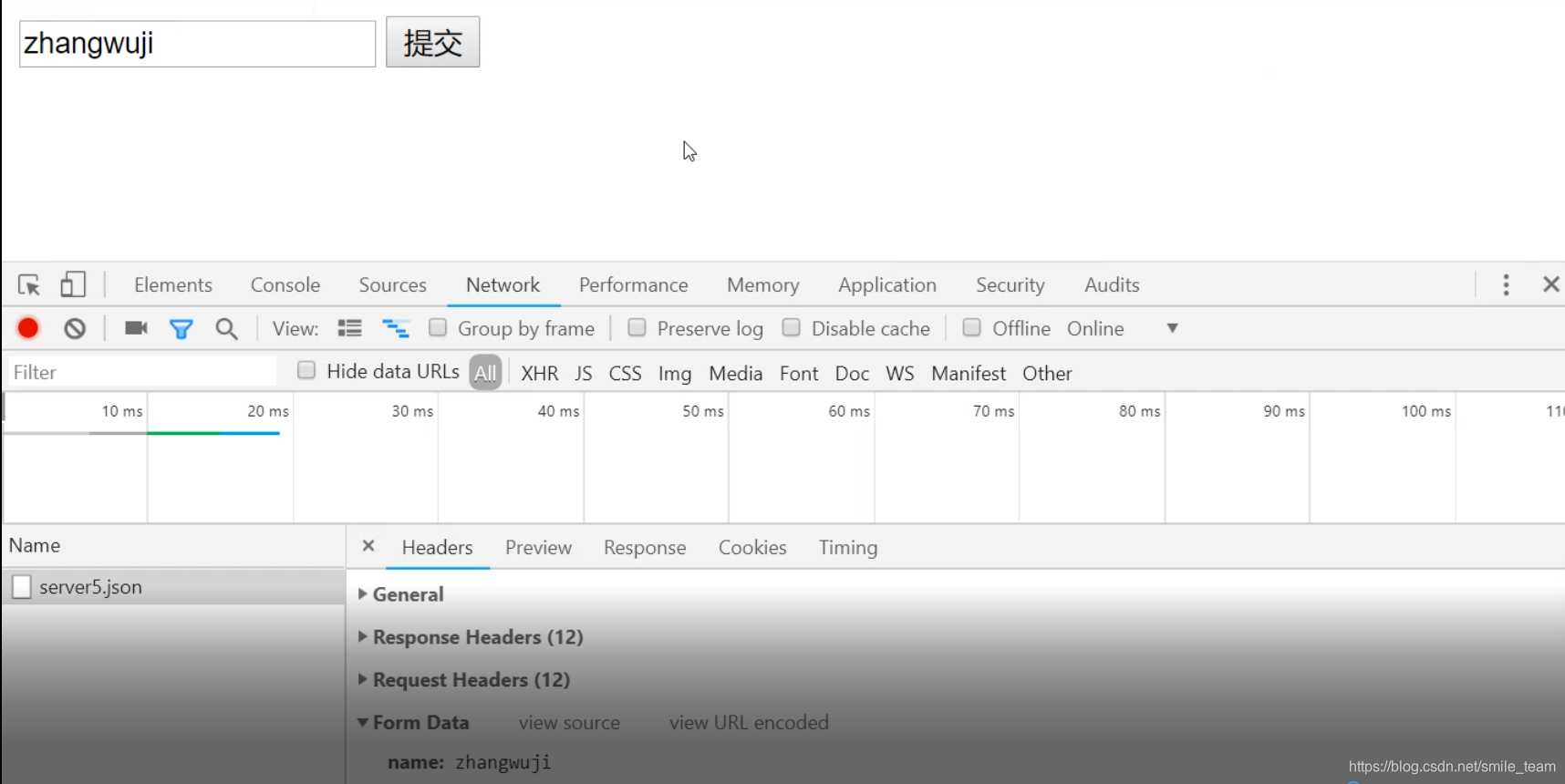
Task: Click the capture screenshots camera icon
Action: (136, 328)
